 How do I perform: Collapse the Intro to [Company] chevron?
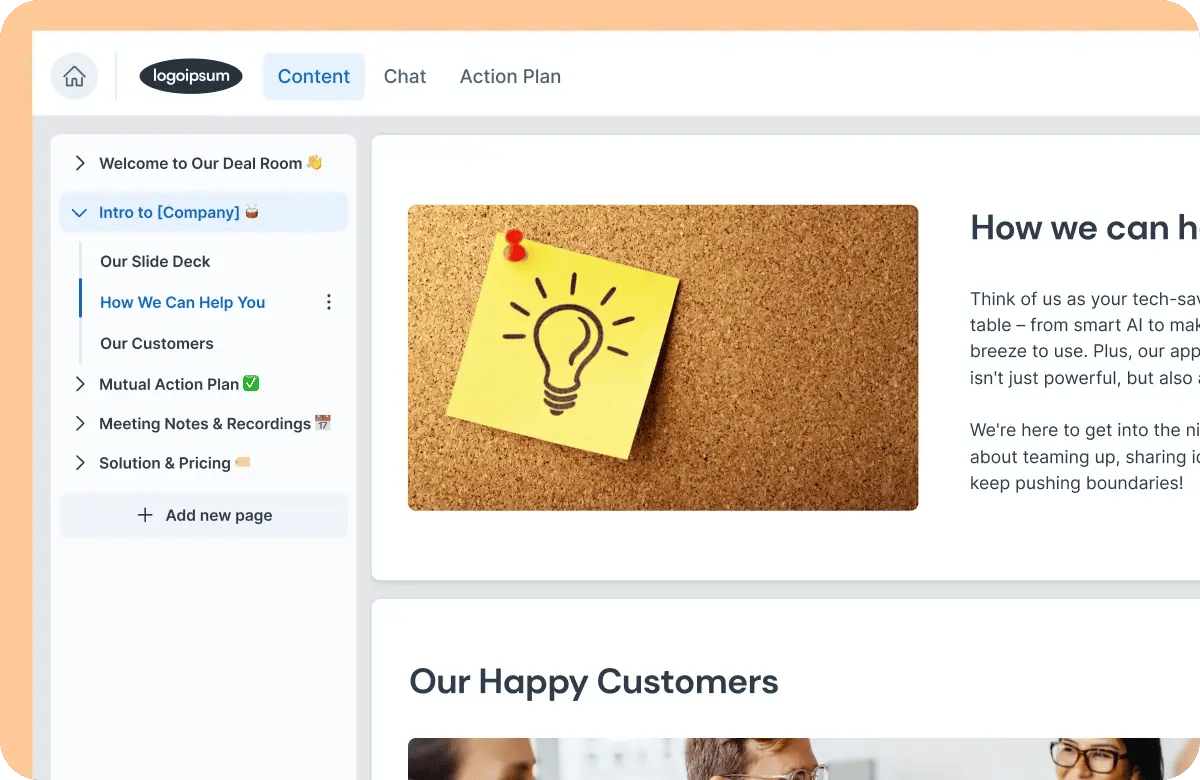(x=80, y=213)
